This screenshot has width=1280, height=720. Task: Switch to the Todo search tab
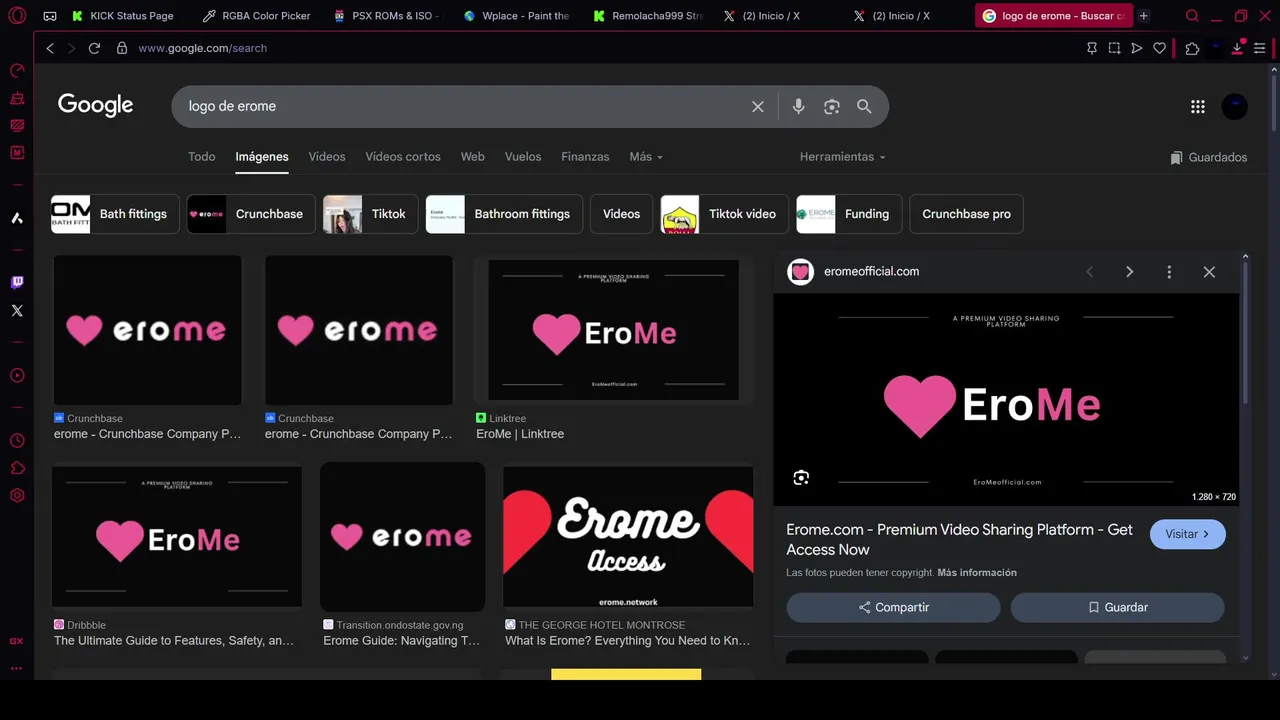[x=202, y=157]
